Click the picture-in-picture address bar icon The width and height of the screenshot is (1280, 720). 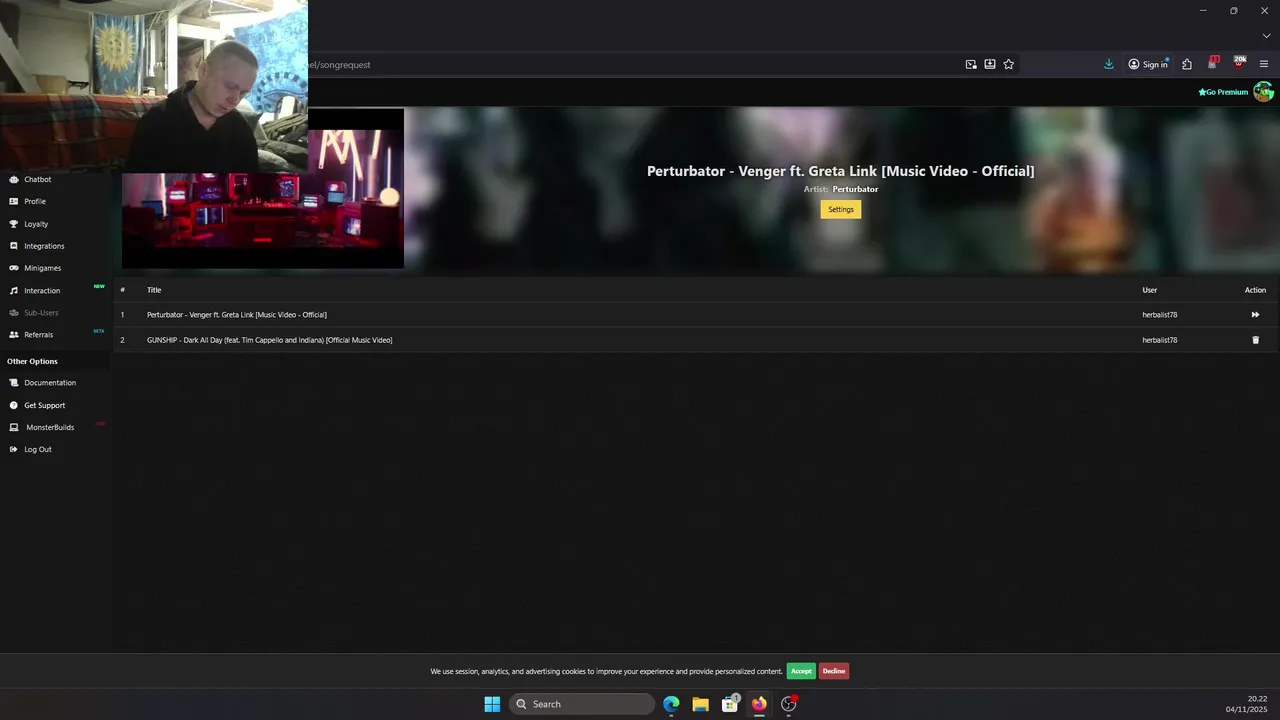(971, 64)
